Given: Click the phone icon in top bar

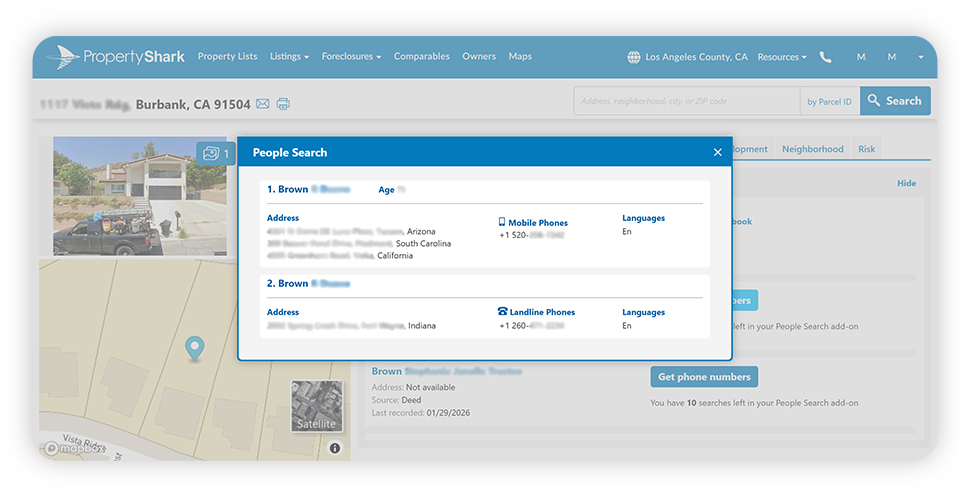Looking at the screenshot, I should click(x=825, y=57).
